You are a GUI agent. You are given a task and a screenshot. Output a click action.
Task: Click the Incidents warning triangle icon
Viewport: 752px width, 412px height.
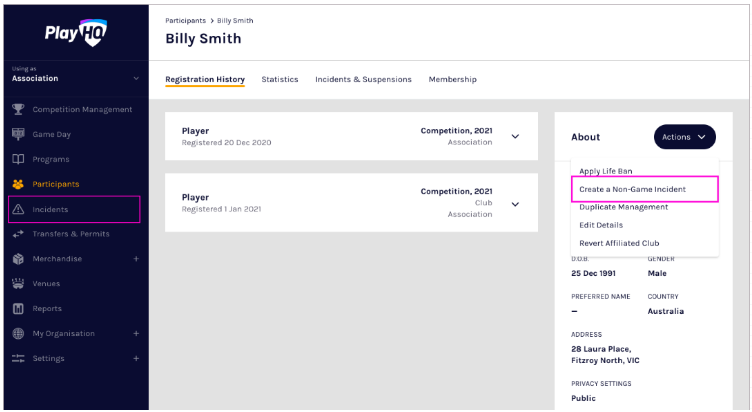click(18, 209)
